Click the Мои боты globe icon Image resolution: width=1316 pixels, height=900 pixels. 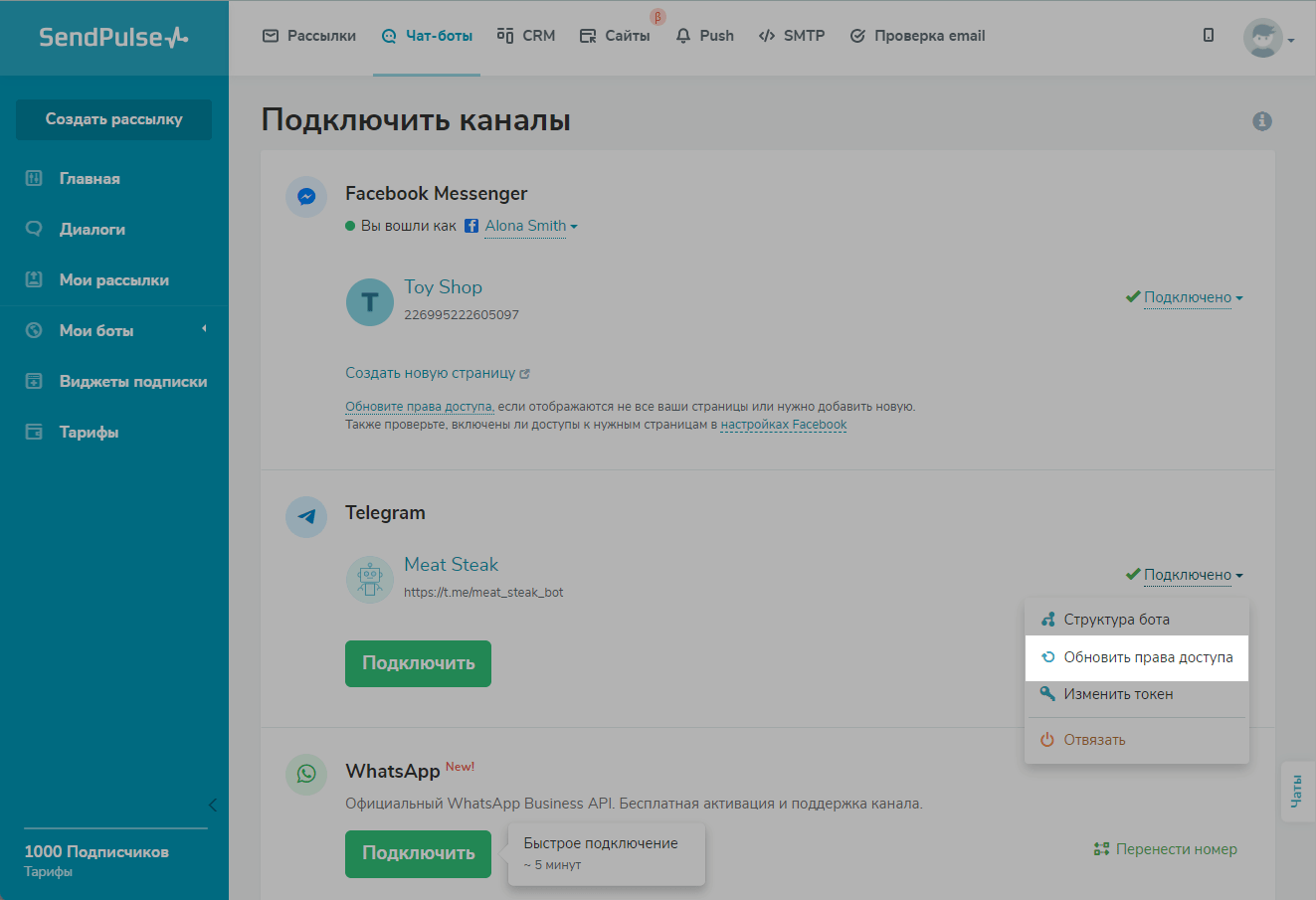(34, 330)
